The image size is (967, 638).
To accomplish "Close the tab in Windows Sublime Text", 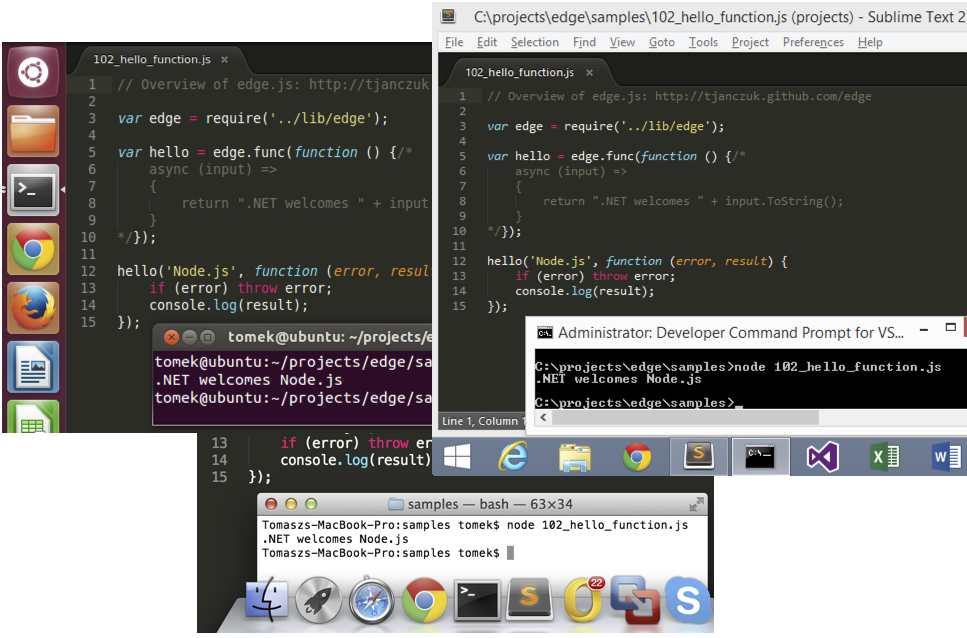I will click(590, 73).
